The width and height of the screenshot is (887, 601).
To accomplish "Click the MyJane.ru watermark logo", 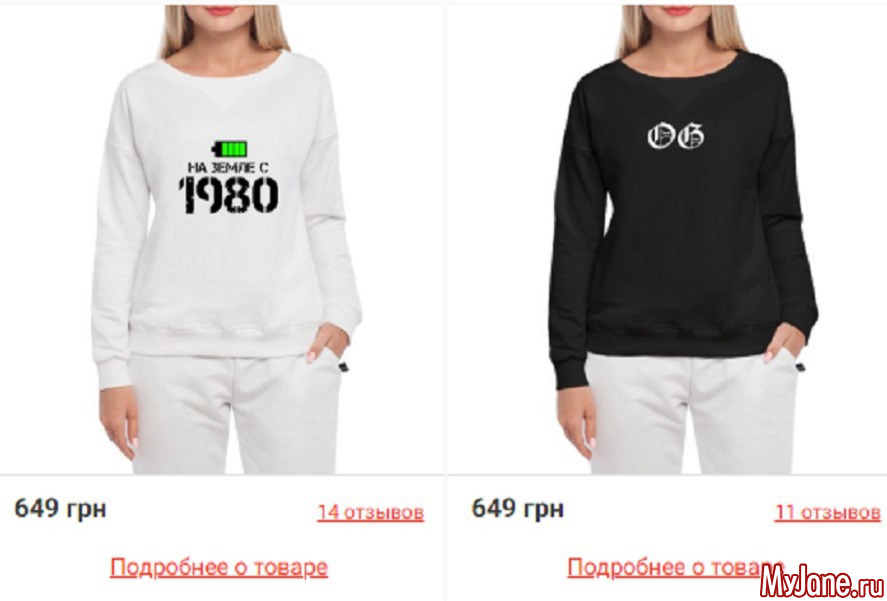I will coord(821,581).
